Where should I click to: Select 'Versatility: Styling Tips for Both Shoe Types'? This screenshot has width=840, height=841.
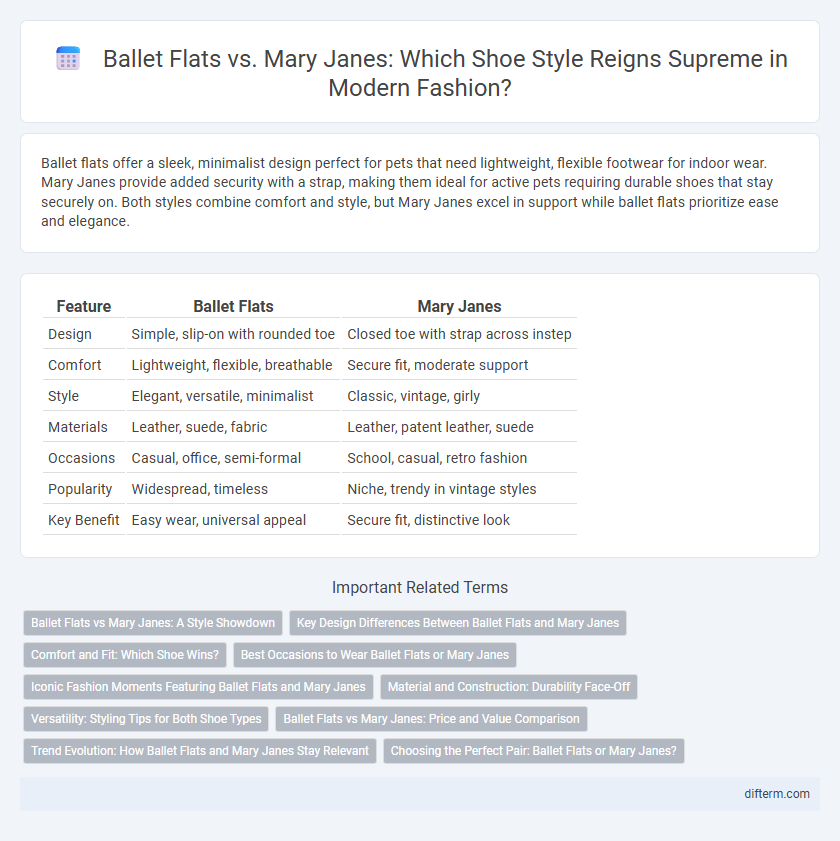click(146, 719)
